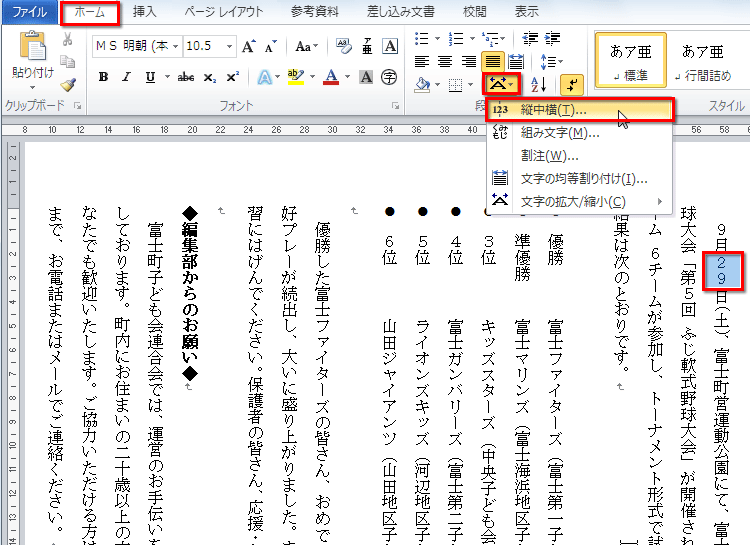Cut selection with the scissors icon
Screen dimensions: 750x545
point(67,39)
